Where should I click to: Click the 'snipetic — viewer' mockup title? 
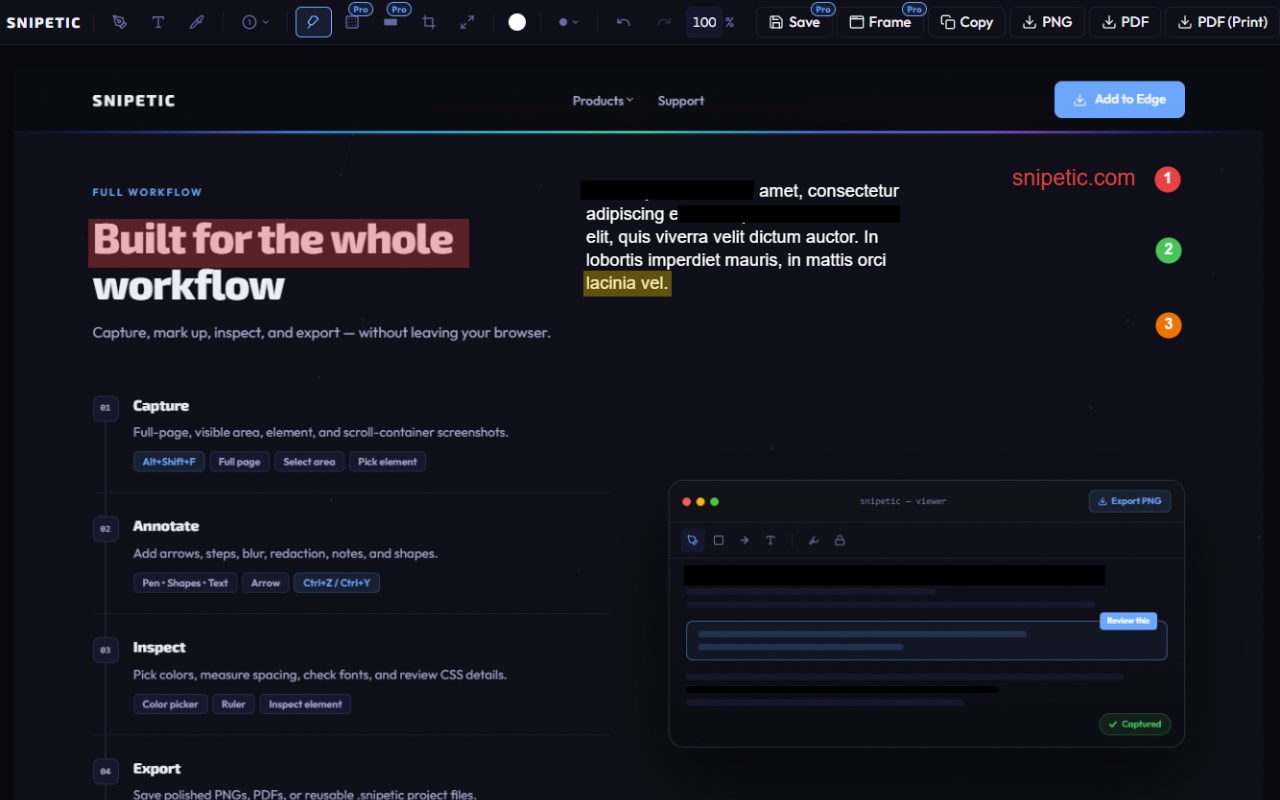903,501
